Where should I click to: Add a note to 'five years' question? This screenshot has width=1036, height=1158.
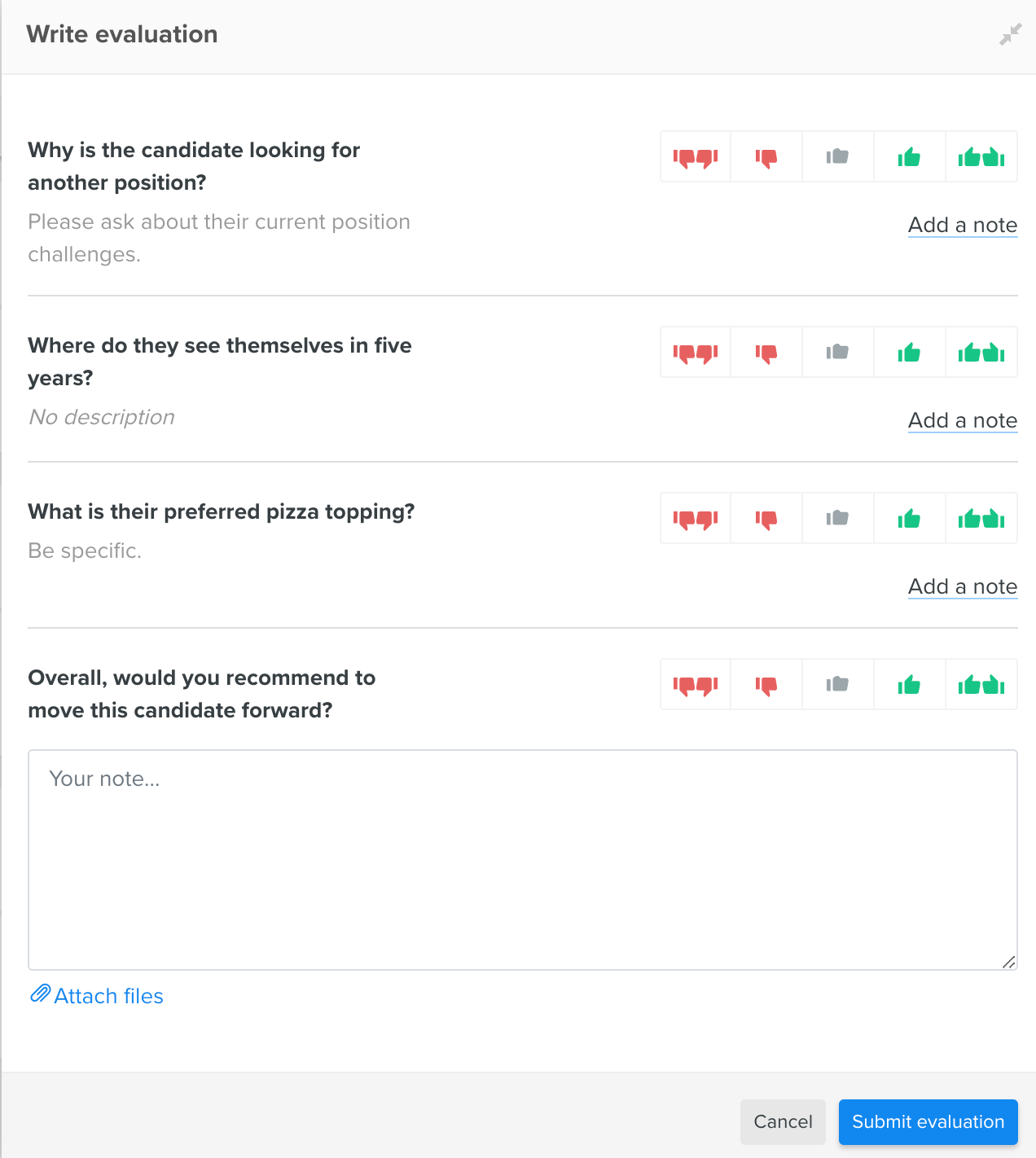pyautogui.click(x=963, y=420)
